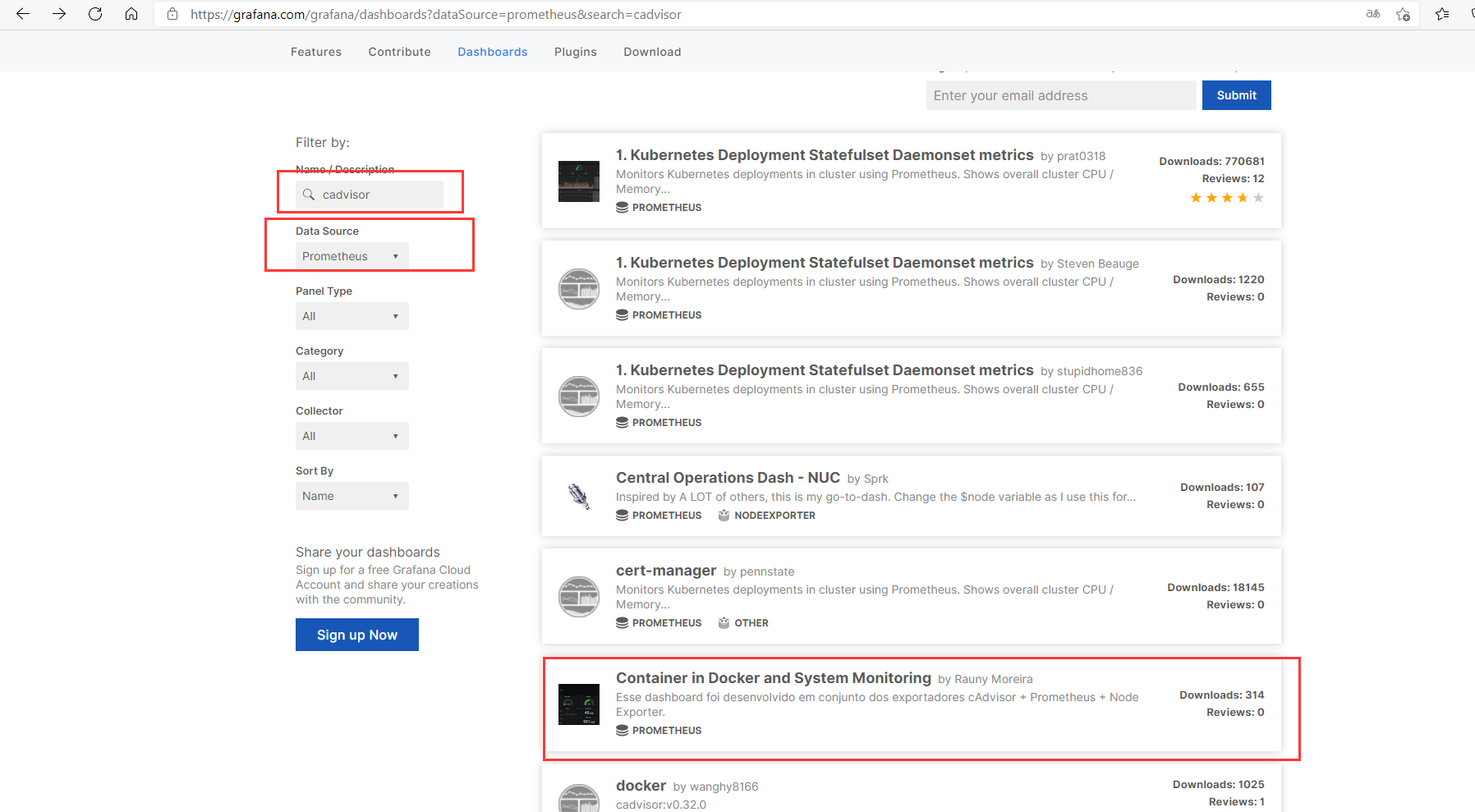
Task: Click Downloads: 18145 on cert-manager card
Action: [1215, 587]
